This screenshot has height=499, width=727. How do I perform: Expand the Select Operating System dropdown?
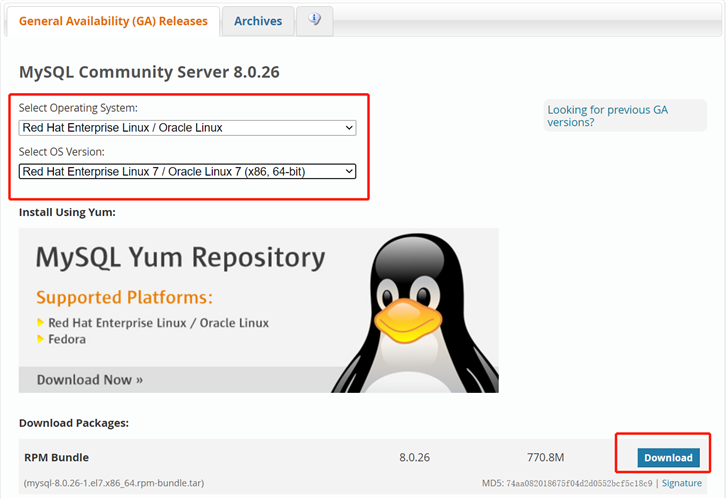(x=187, y=128)
